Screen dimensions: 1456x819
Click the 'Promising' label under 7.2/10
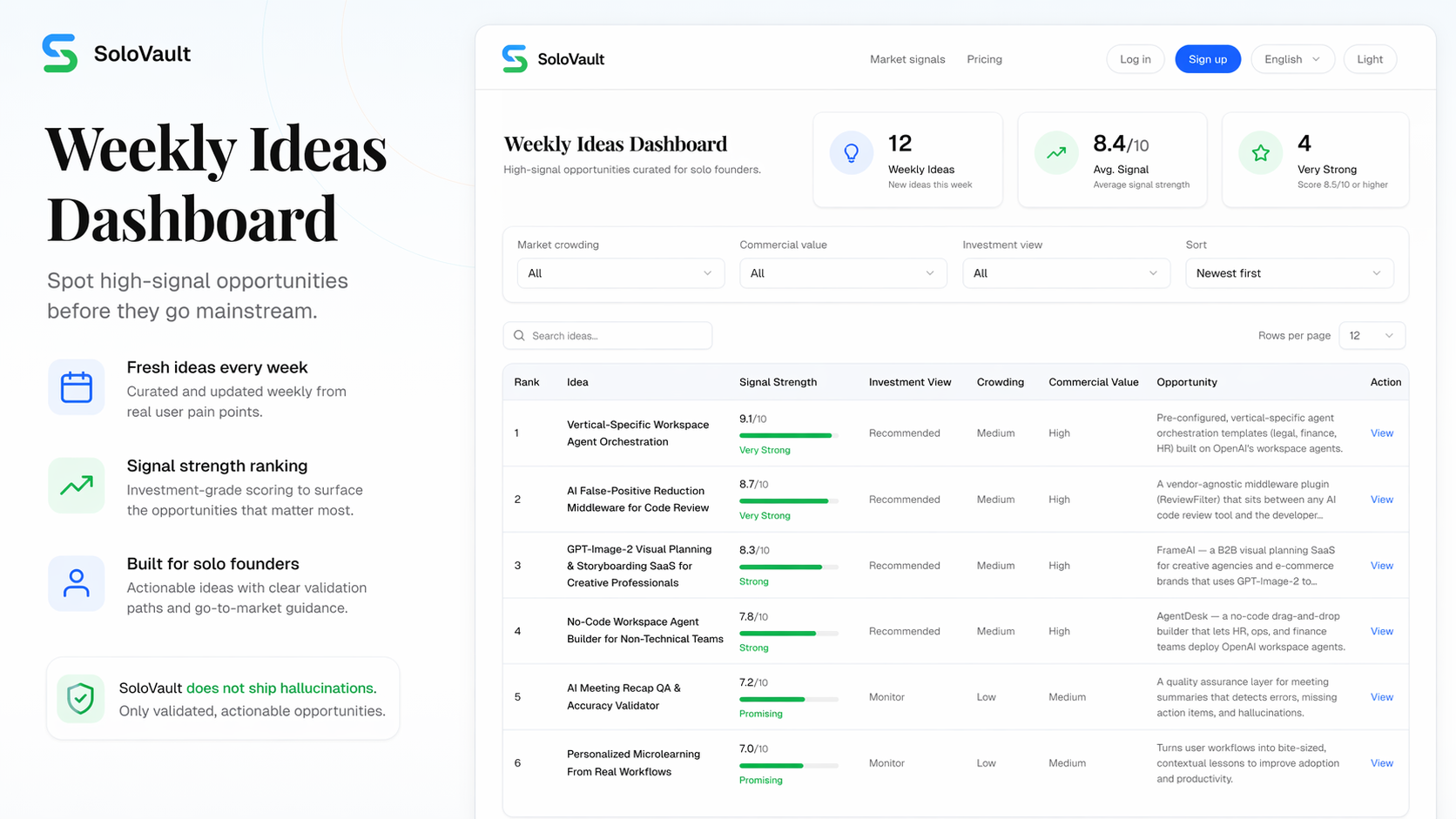coord(760,714)
